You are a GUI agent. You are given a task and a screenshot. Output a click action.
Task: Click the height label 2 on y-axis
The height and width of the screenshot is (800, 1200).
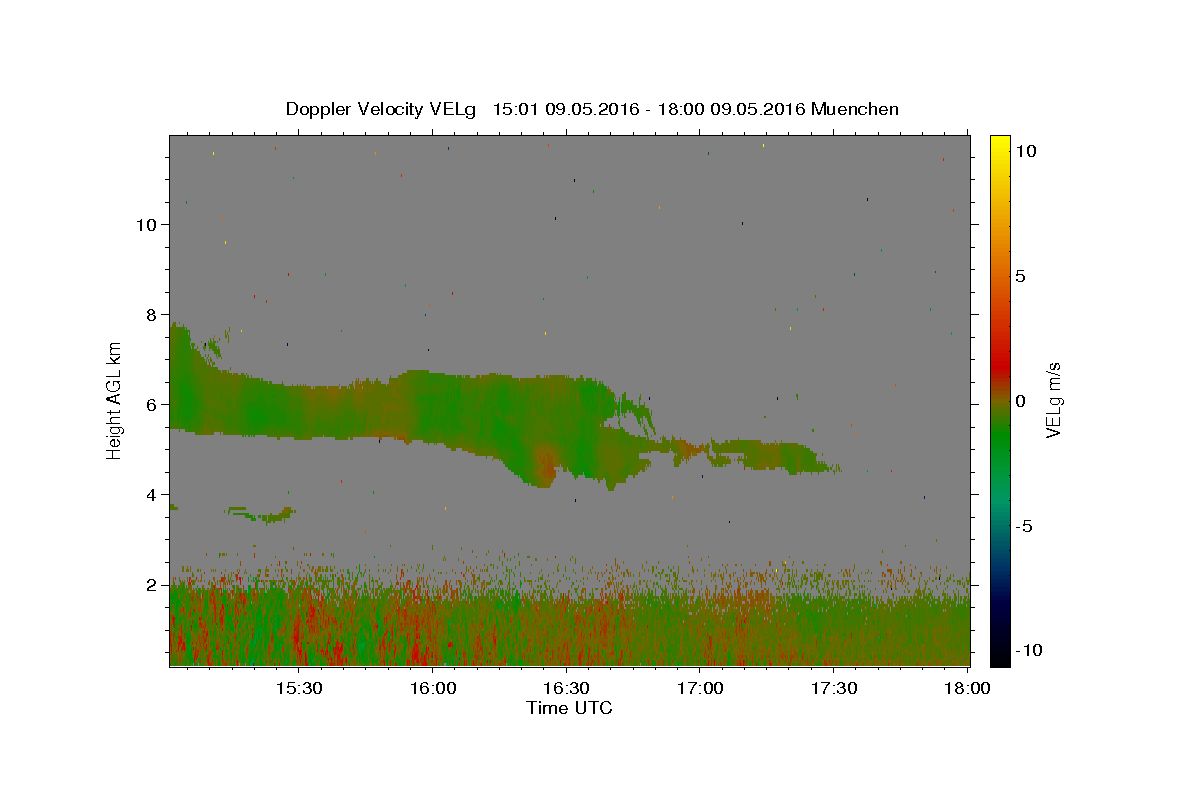152,585
